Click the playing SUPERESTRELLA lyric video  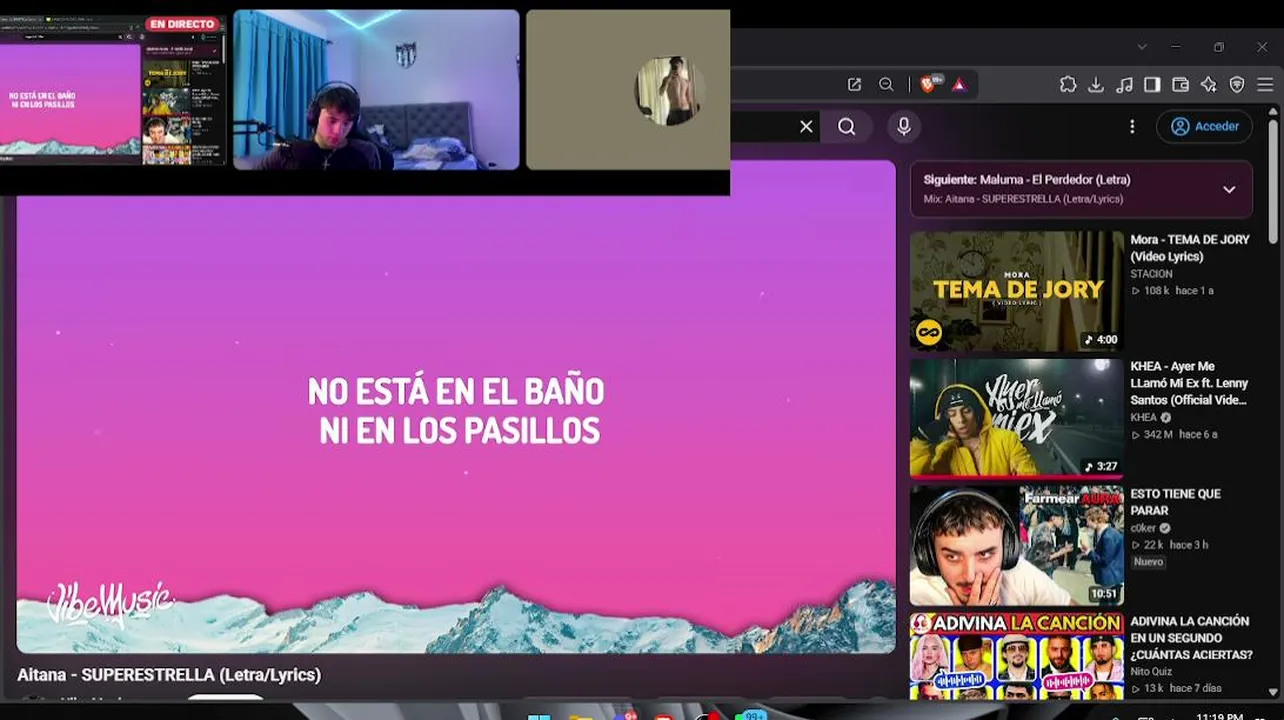click(456, 407)
